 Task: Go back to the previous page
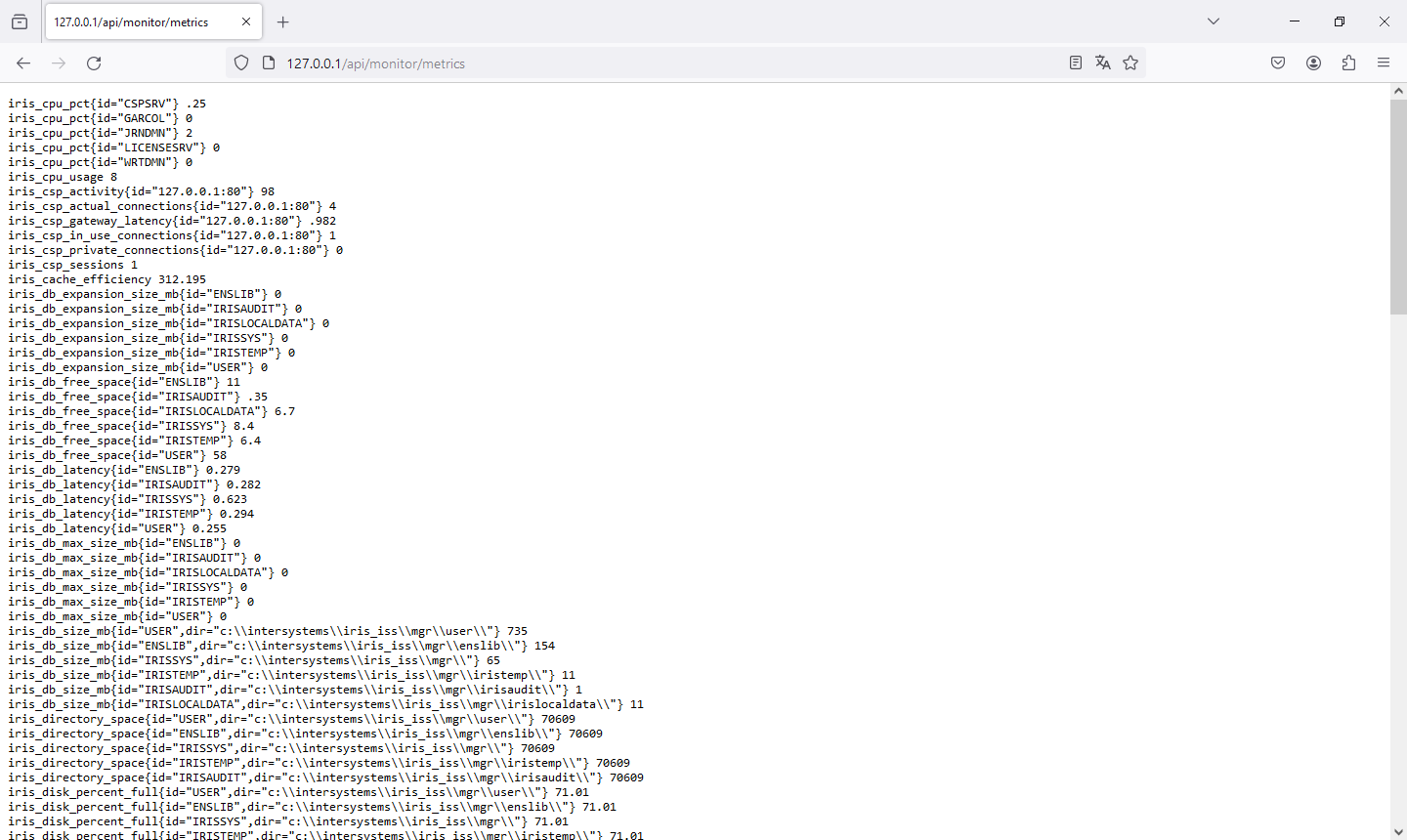tap(23, 63)
